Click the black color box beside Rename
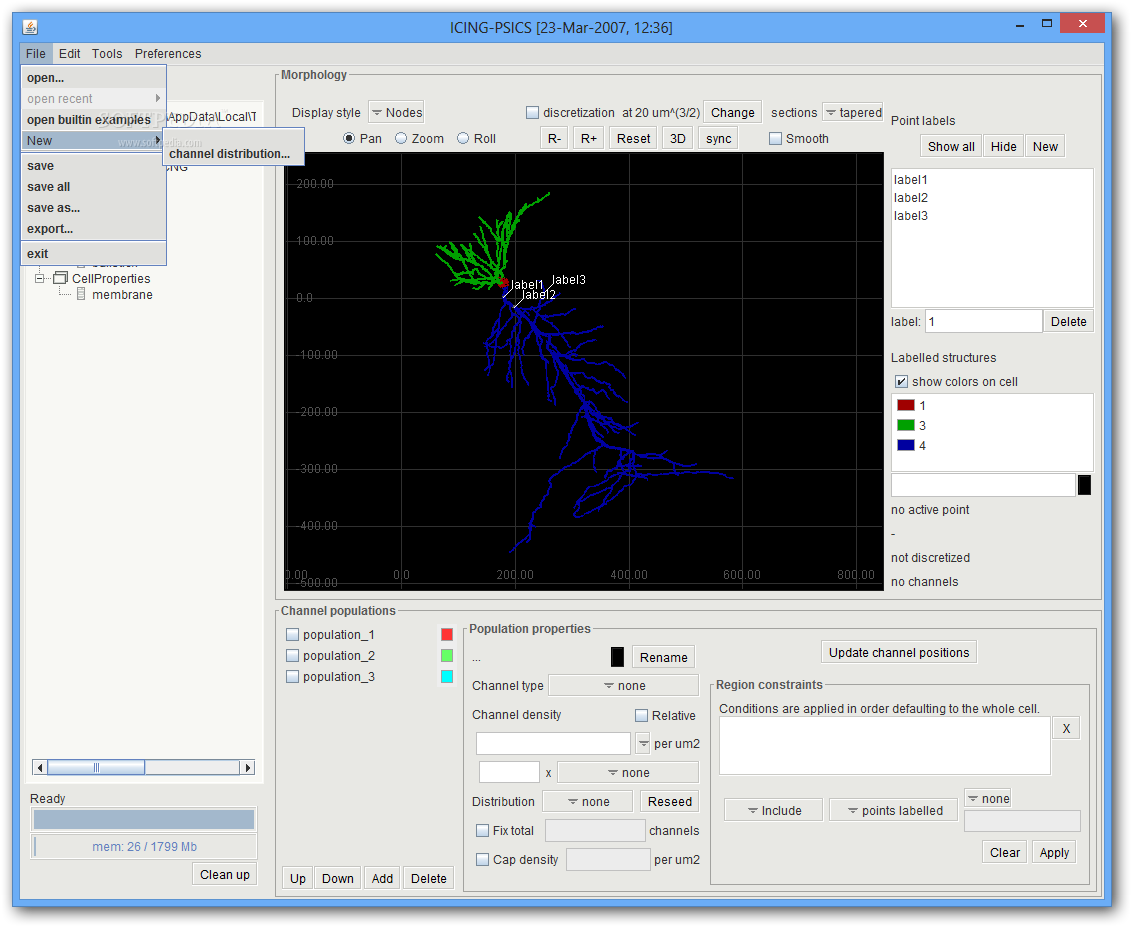 coord(617,657)
